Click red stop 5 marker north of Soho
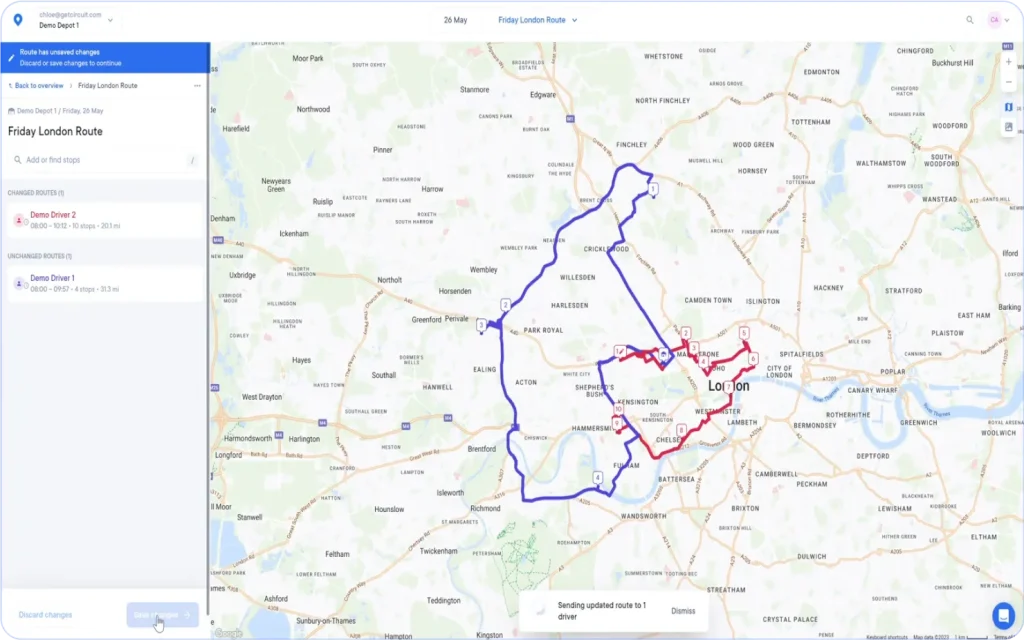 coord(744,334)
